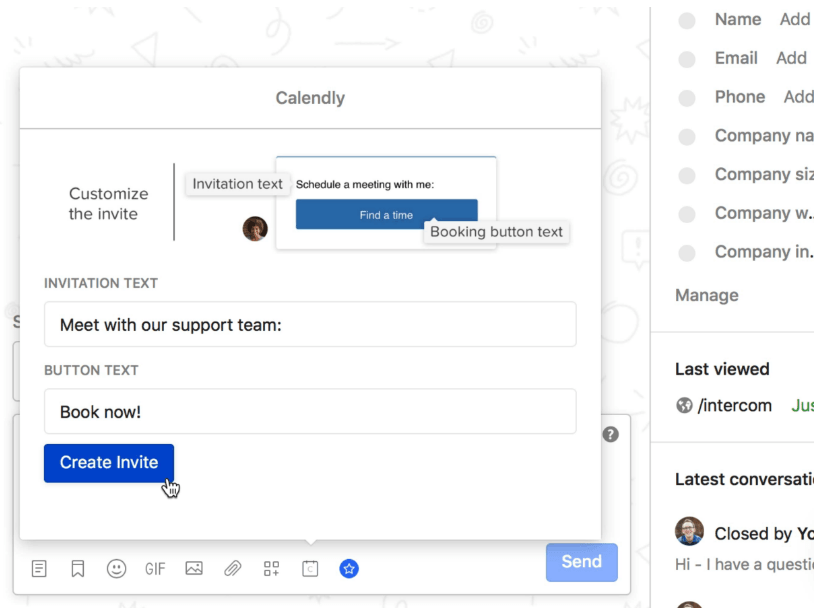
Task: Open Manage attributes link
Action: point(707,295)
